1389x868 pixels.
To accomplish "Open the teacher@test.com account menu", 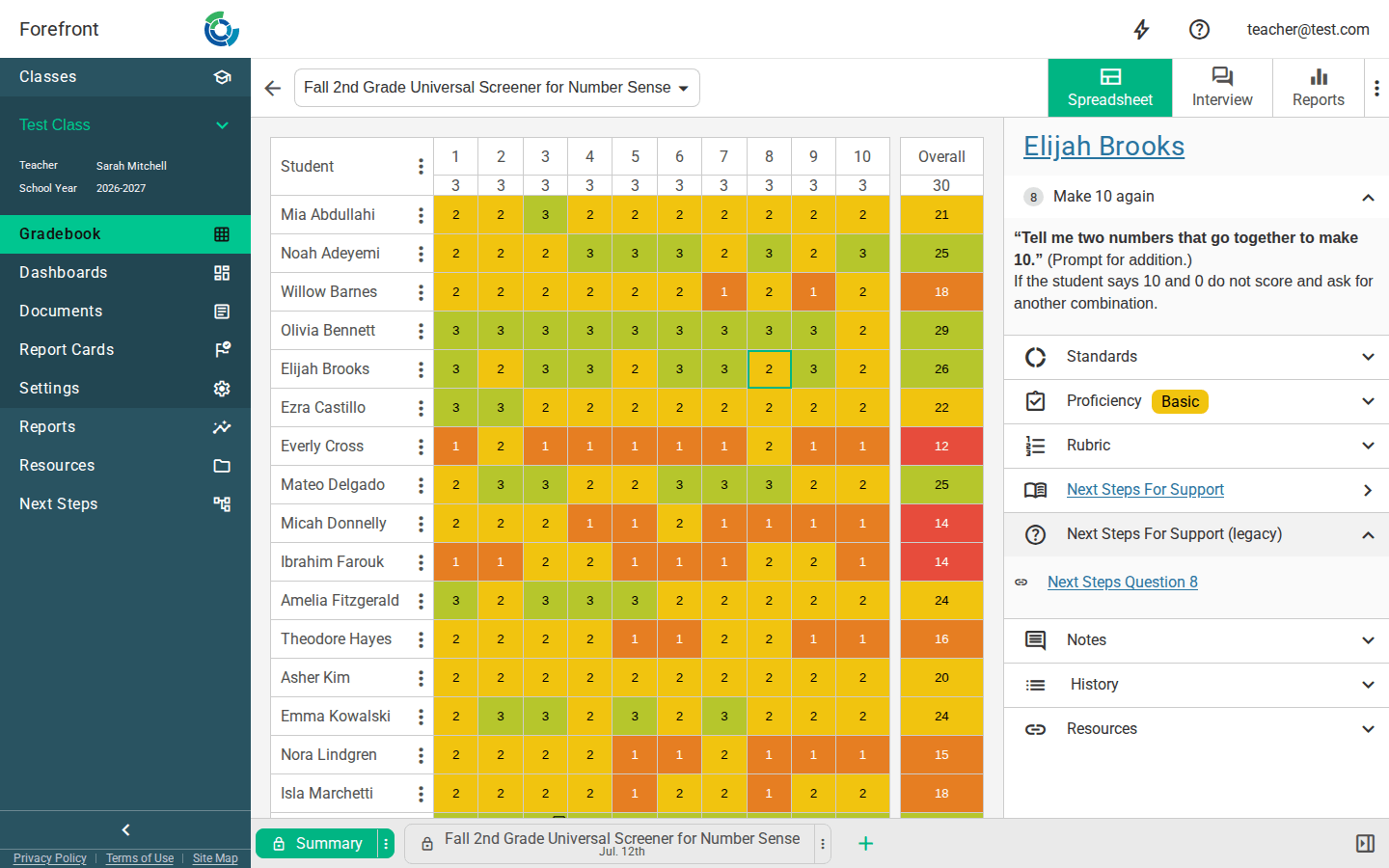I will click(1308, 30).
